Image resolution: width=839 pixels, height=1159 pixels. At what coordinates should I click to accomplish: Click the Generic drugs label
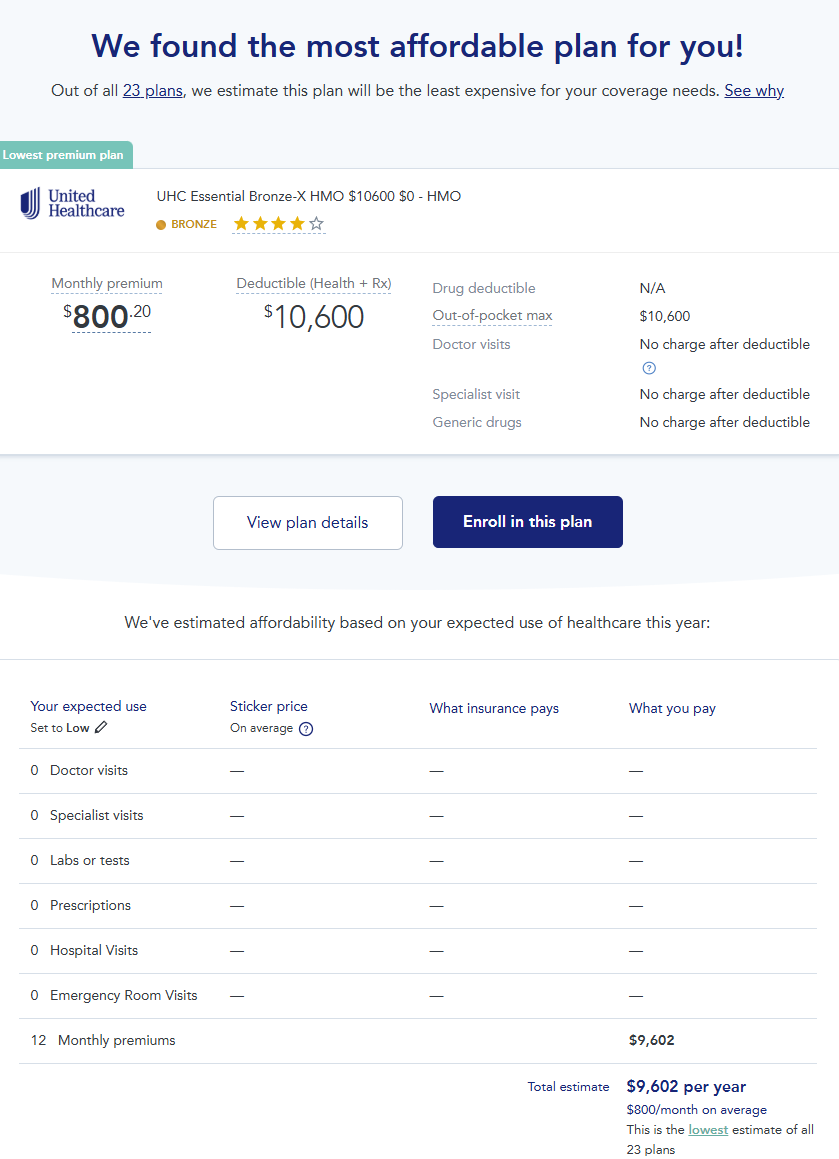click(477, 423)
